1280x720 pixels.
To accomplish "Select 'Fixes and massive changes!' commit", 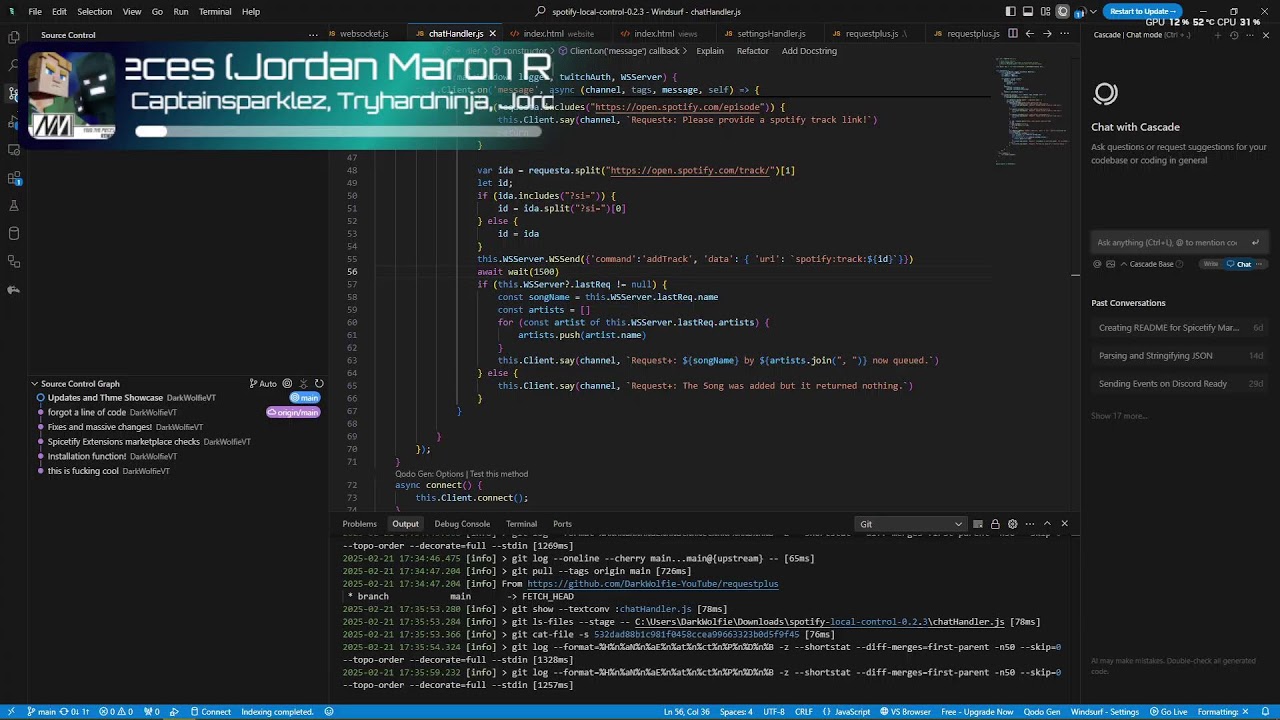I will (100, 427).
